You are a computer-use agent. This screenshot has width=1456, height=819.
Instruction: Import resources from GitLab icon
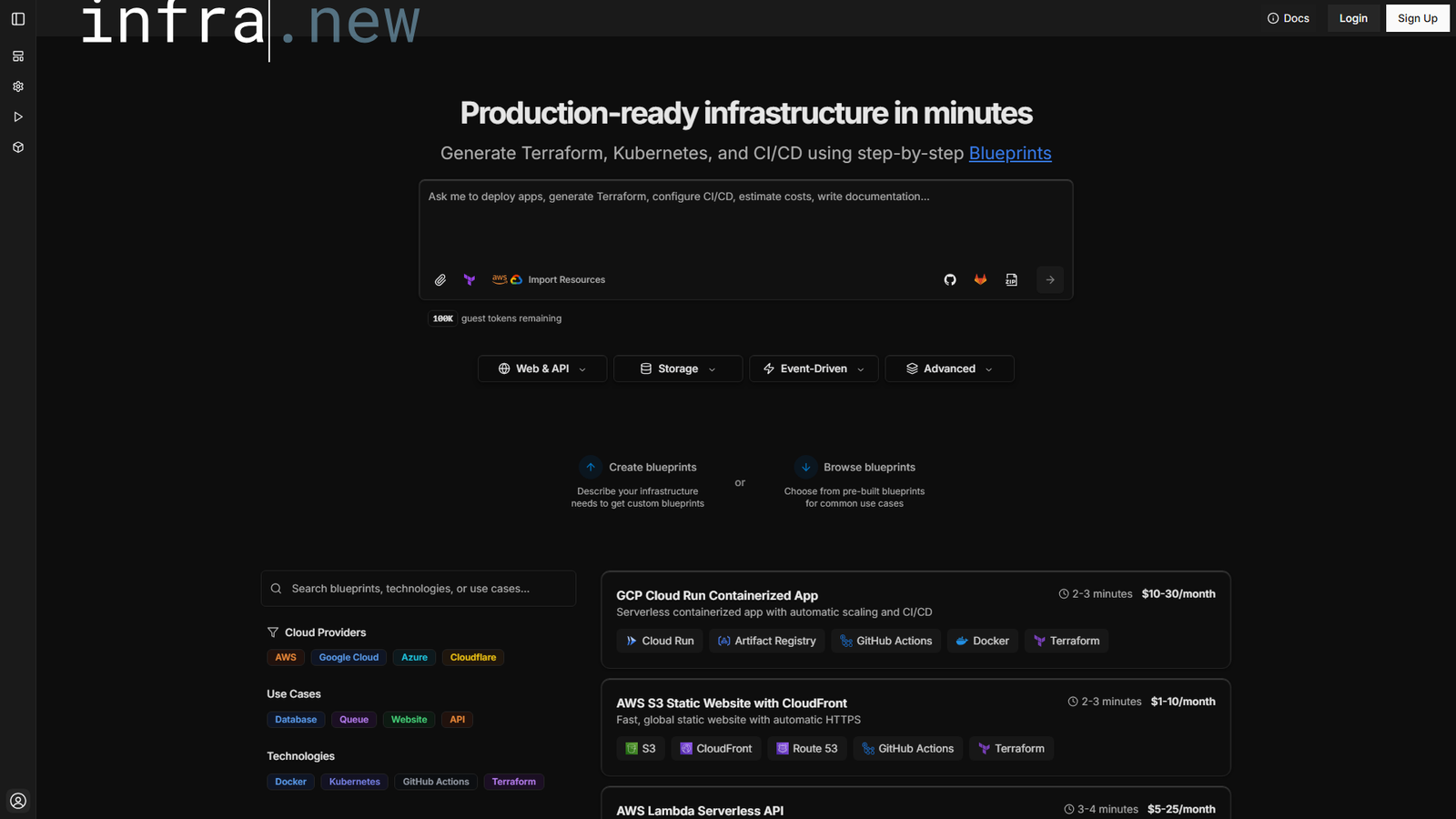[980, 279]
